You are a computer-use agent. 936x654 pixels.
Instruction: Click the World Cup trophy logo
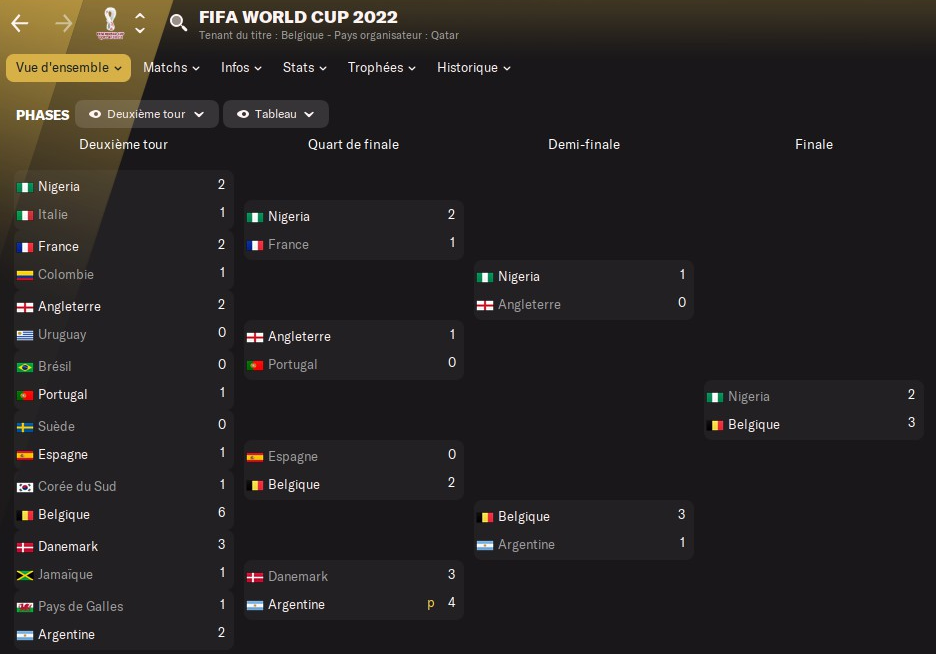pyautogui.click(x=109, y=23)
